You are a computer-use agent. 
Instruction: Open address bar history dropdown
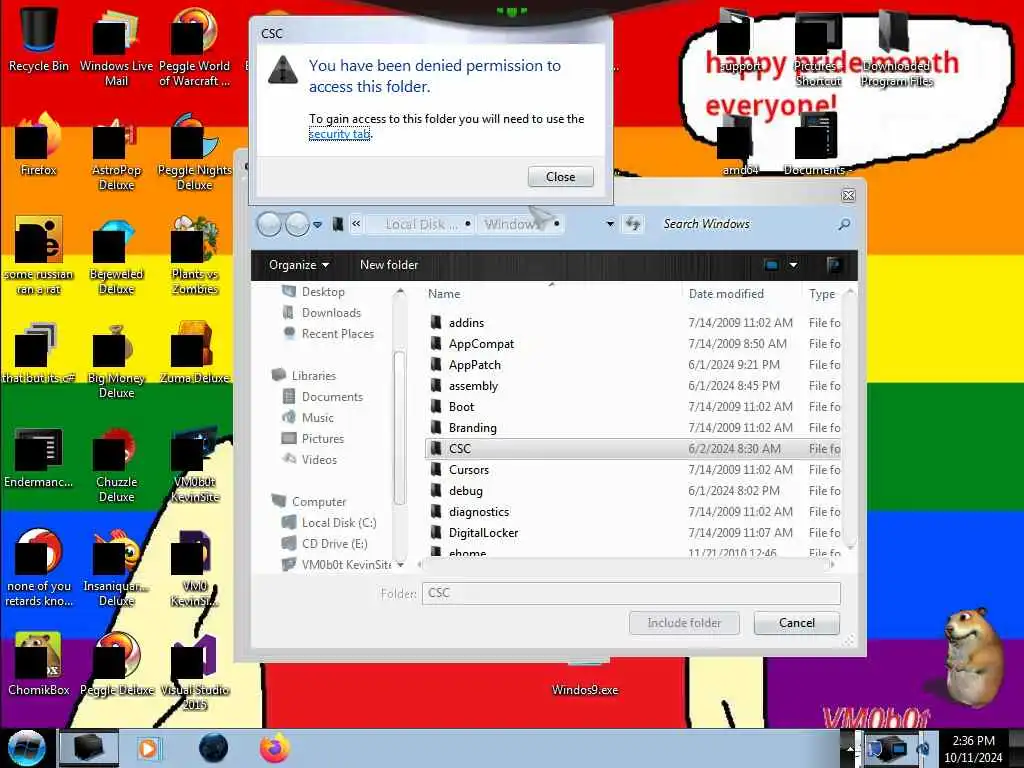point(610,224)
